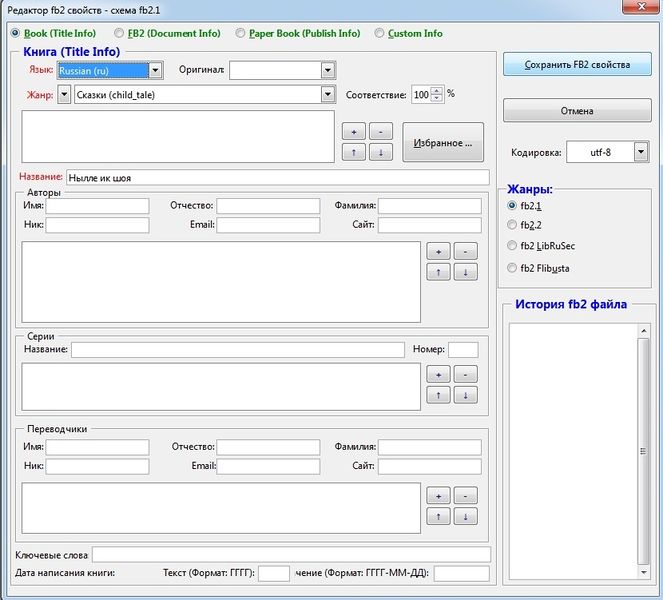Expand the Сказки (child_tale) genre combo box
663x600 pixels.
click(328, 94)
